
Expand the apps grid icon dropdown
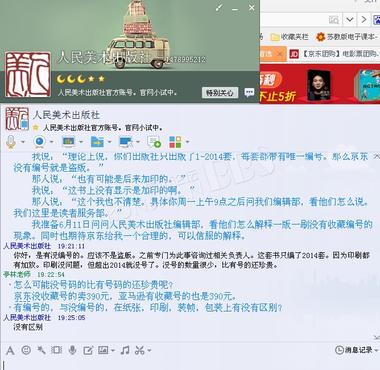187,142
